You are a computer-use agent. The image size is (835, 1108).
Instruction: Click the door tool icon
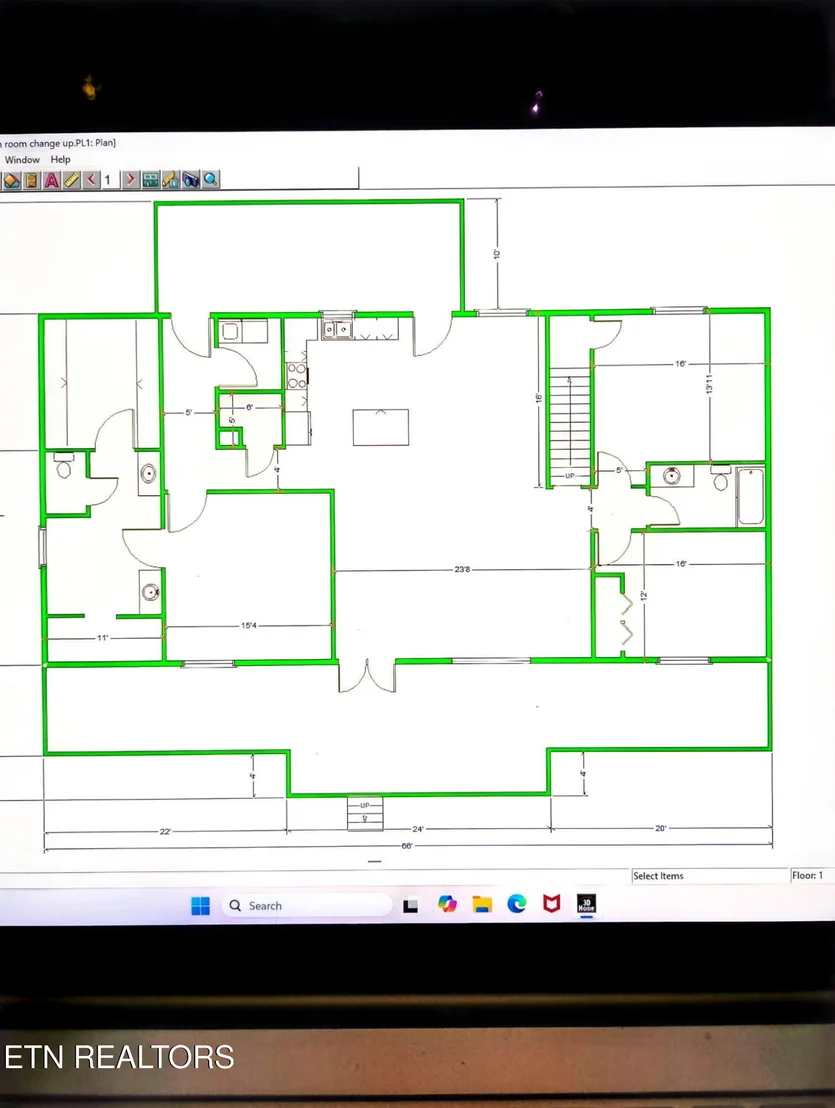coord(32,180)
